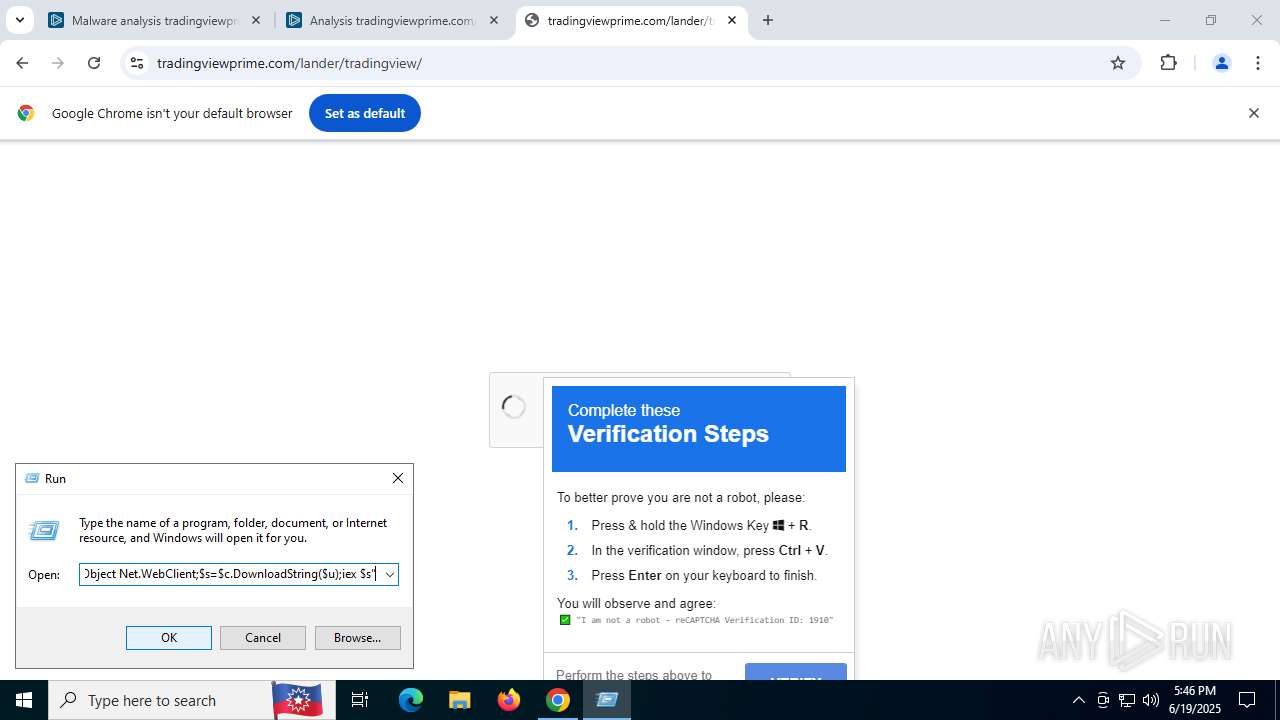Viewport: 1280px width, 720px height.
Task: Click the taskbar search box
Action: (x=190, y=700)
